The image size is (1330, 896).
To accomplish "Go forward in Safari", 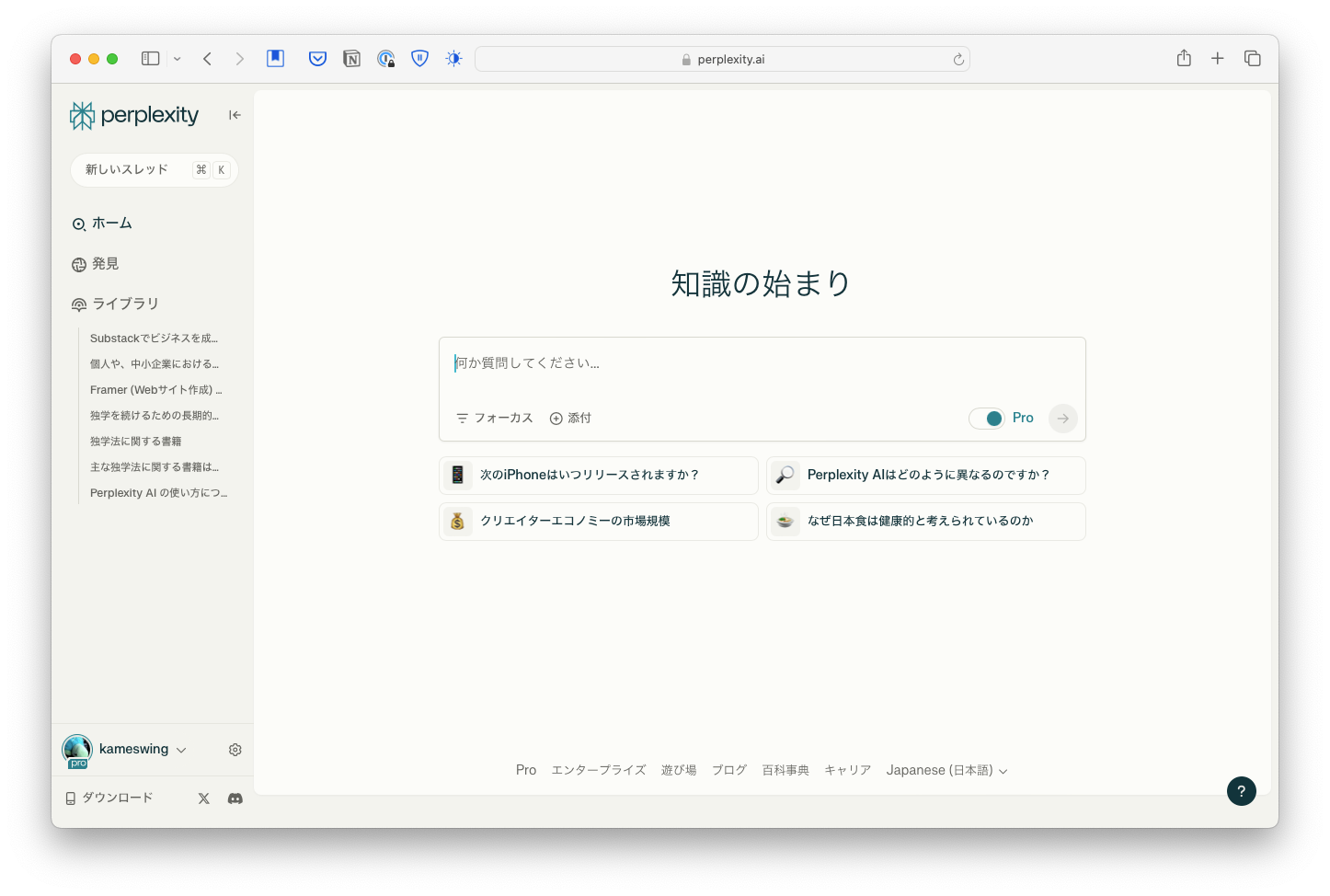I will [x=240, y=59].
